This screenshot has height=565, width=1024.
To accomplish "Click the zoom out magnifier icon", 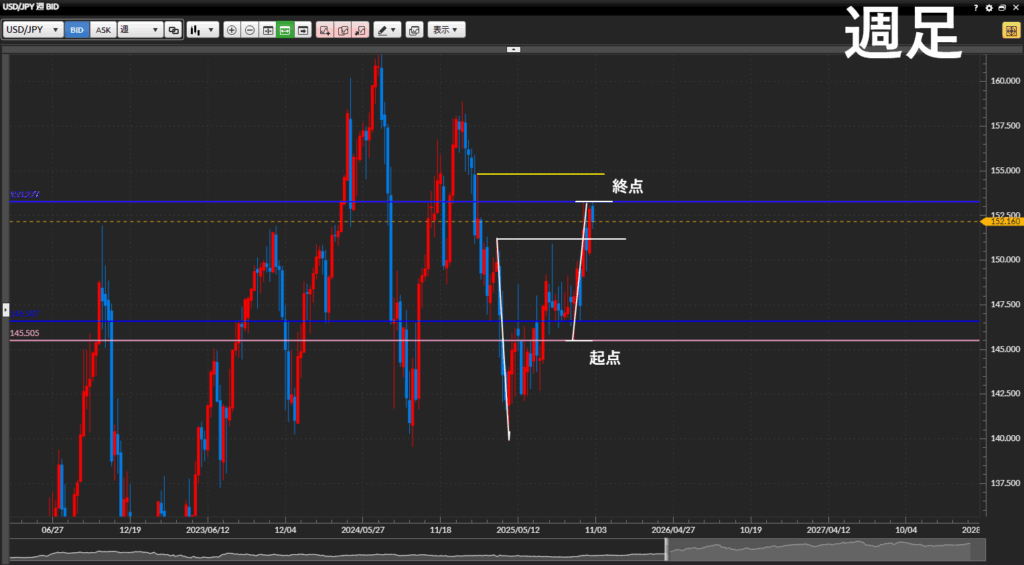I will [x=250, y=30].
